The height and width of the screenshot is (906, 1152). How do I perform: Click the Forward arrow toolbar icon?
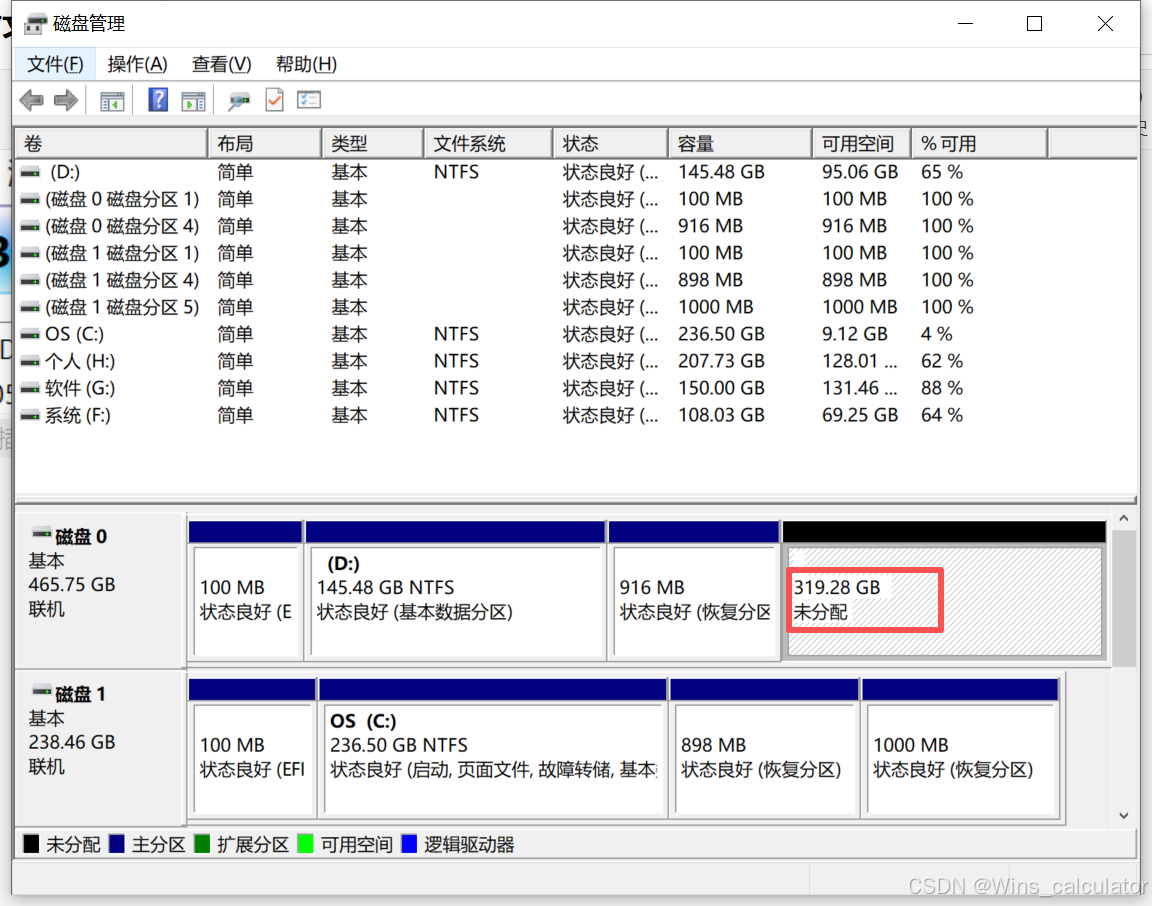66,100
